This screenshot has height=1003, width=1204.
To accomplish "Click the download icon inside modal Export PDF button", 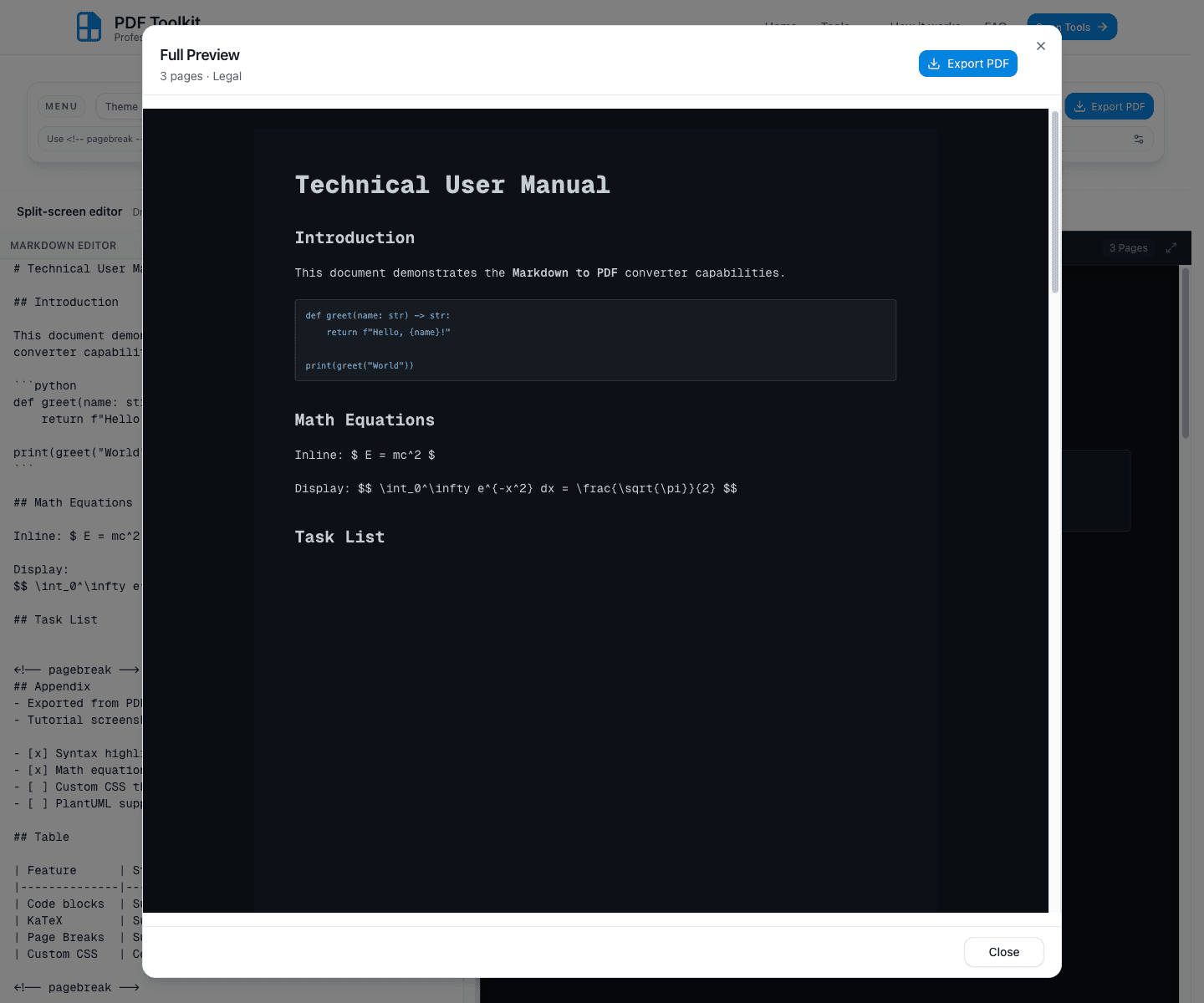I will tap(934, 64).
